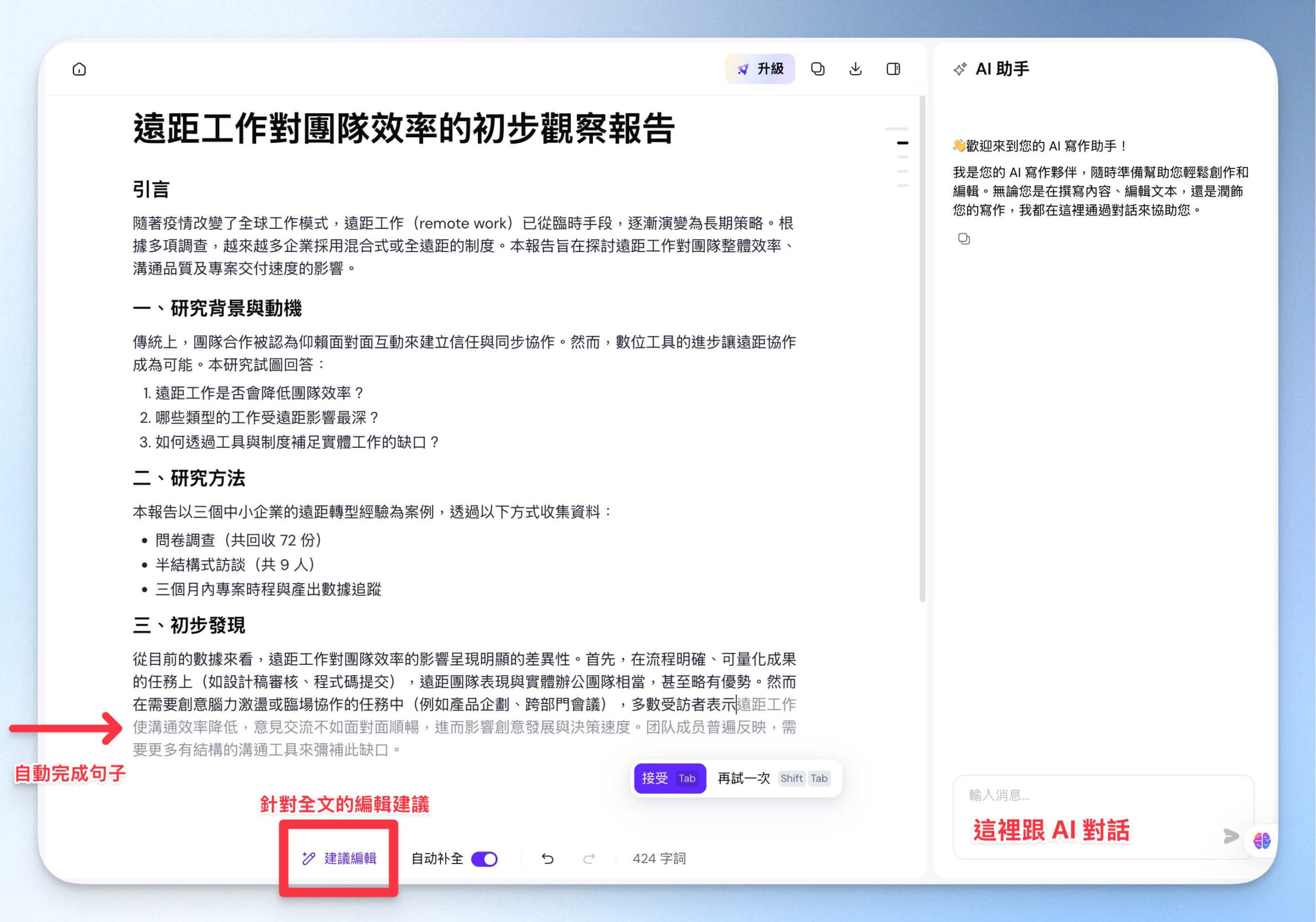Click the AI 助手 sparkle icon
Viewport: 1316px width, 922px height.
click(x=959, y=69)
